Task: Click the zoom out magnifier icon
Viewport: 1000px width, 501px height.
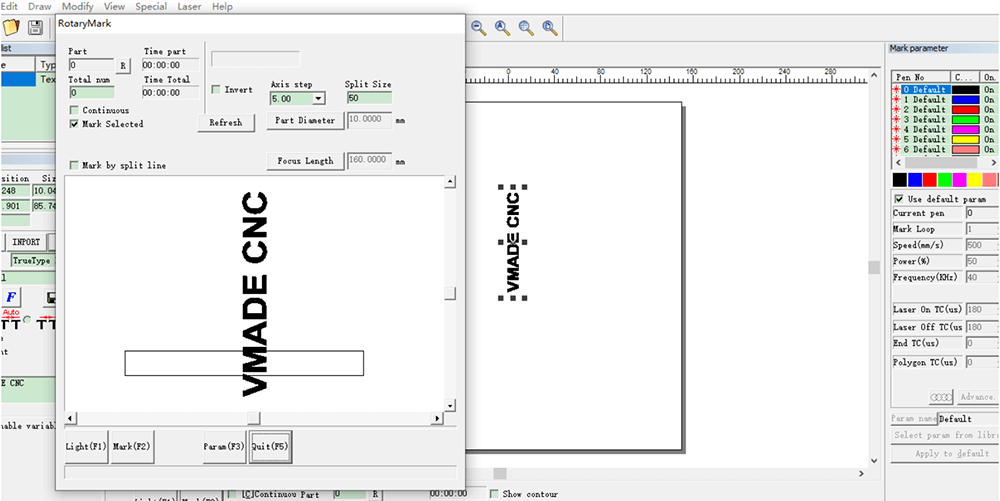Action: (479, 27)
